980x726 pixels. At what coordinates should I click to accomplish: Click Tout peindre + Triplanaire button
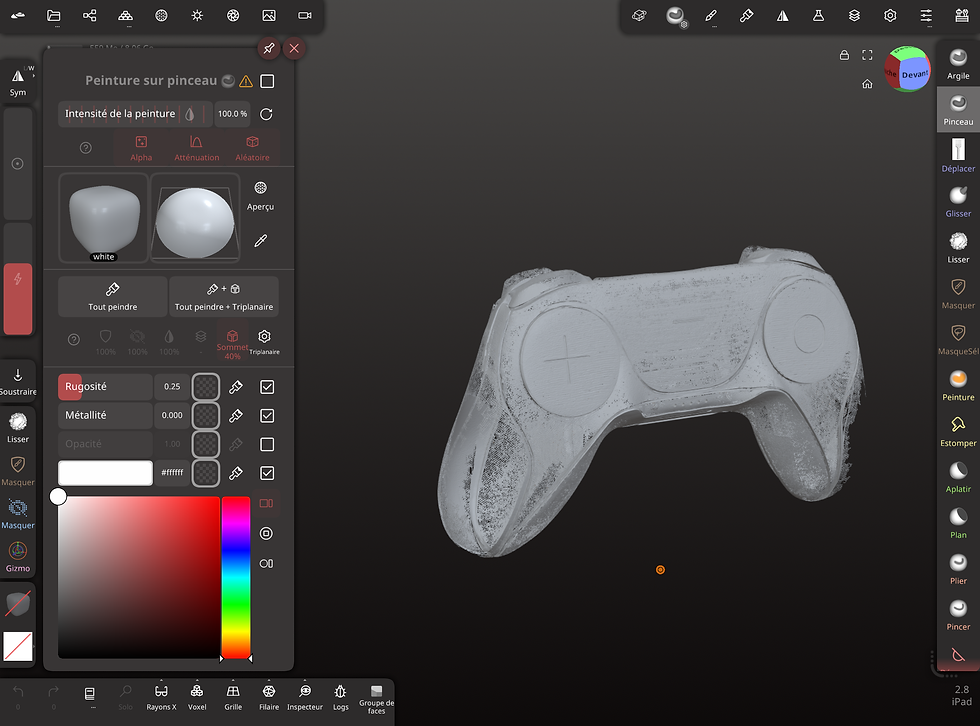(224, 297)
